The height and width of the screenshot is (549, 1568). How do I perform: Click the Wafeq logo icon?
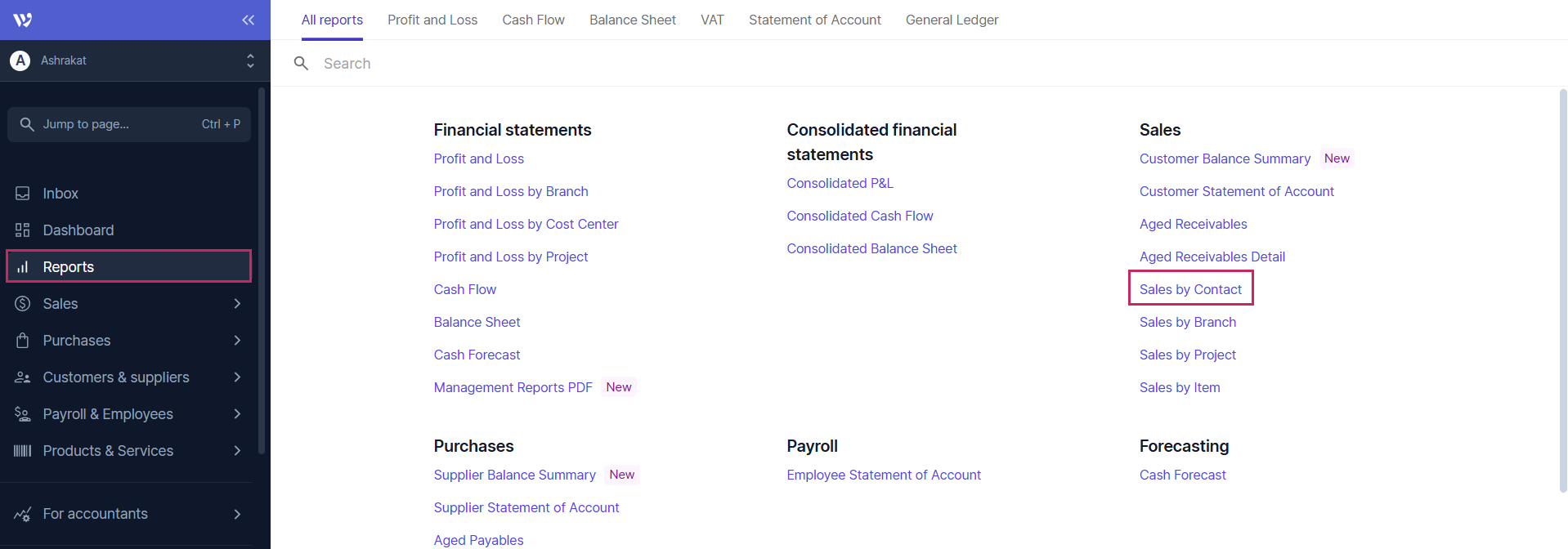(x=23, y=20)
